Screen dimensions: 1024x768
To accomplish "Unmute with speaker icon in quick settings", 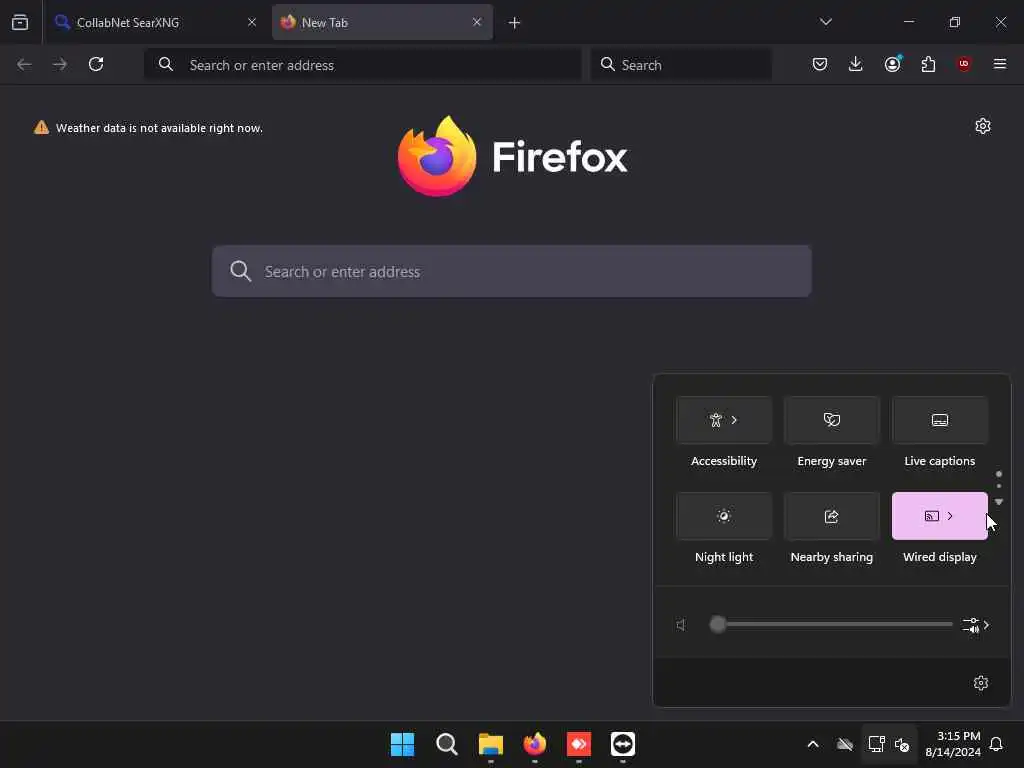I will click(681, 625).
